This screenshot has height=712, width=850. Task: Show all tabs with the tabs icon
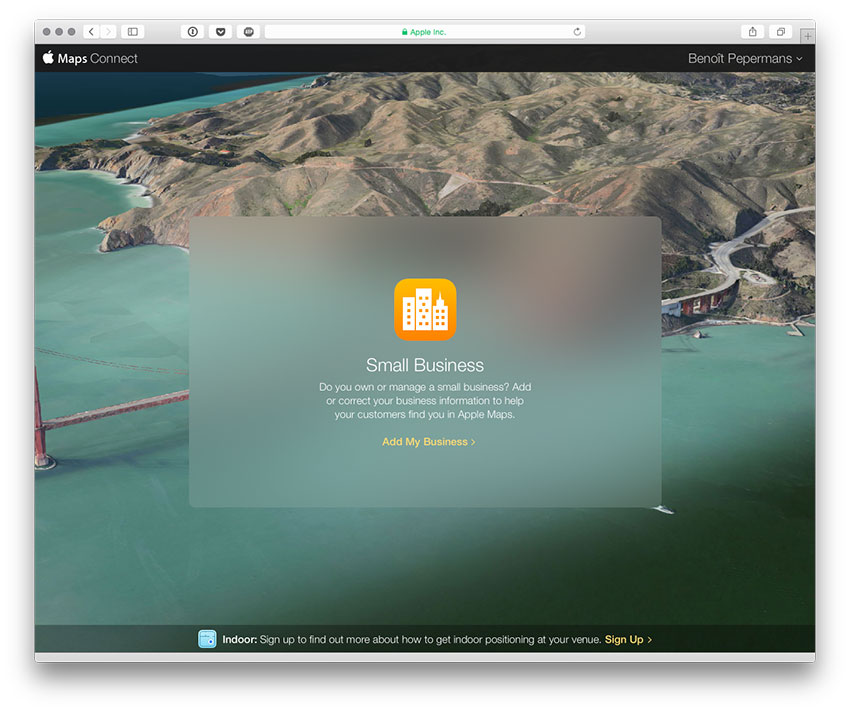[x=781, y=32]
